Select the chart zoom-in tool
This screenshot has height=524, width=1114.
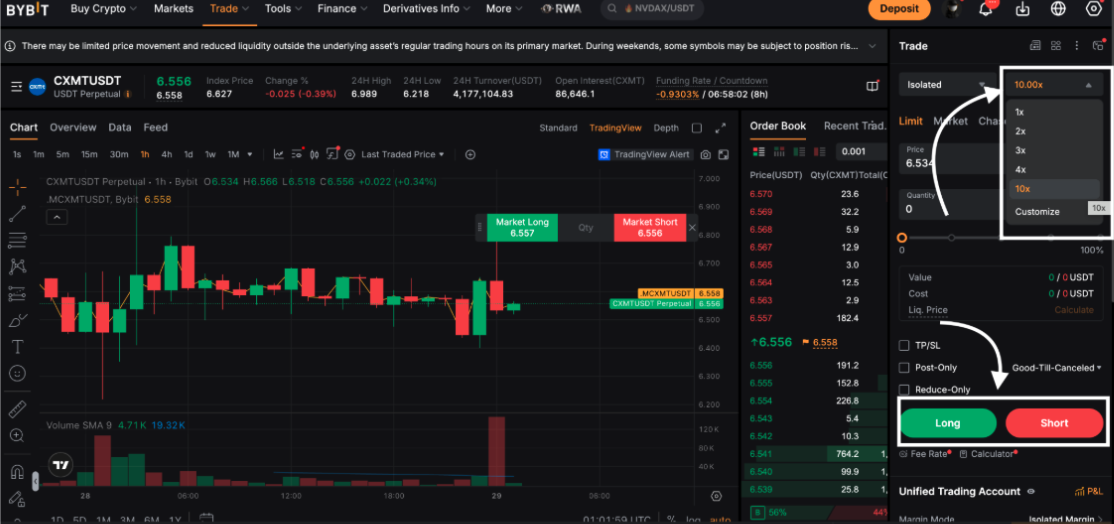18,435
